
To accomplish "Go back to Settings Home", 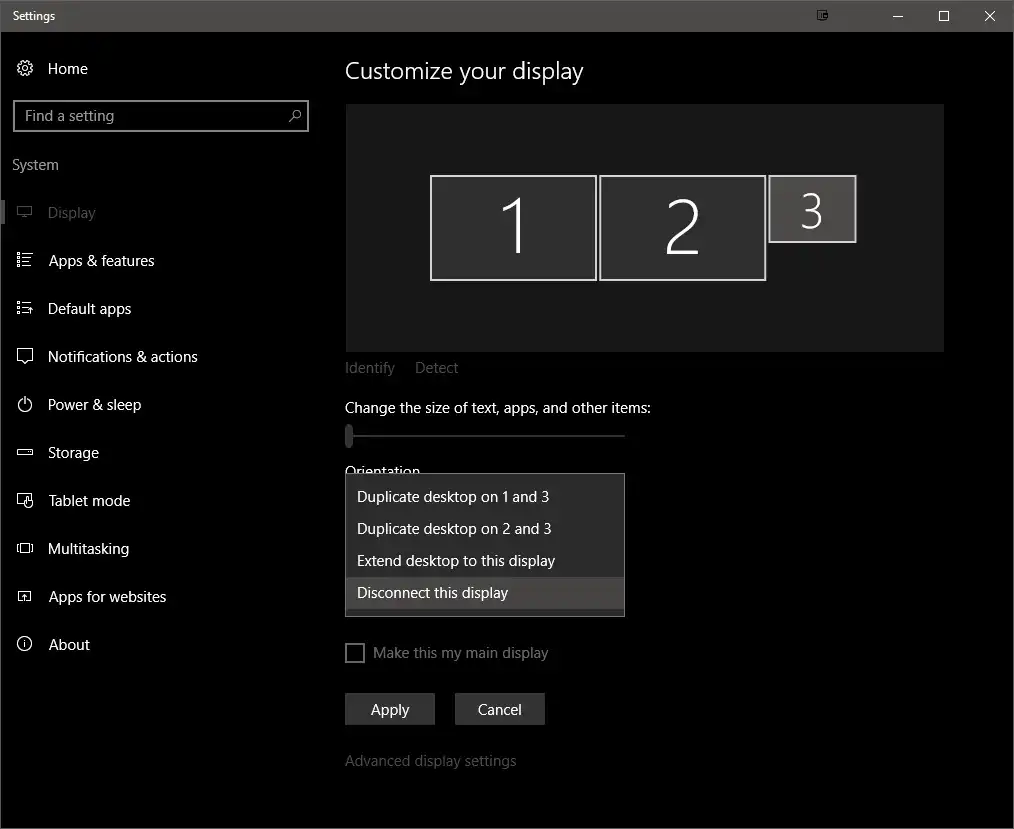I will click(x=67, y=68).
